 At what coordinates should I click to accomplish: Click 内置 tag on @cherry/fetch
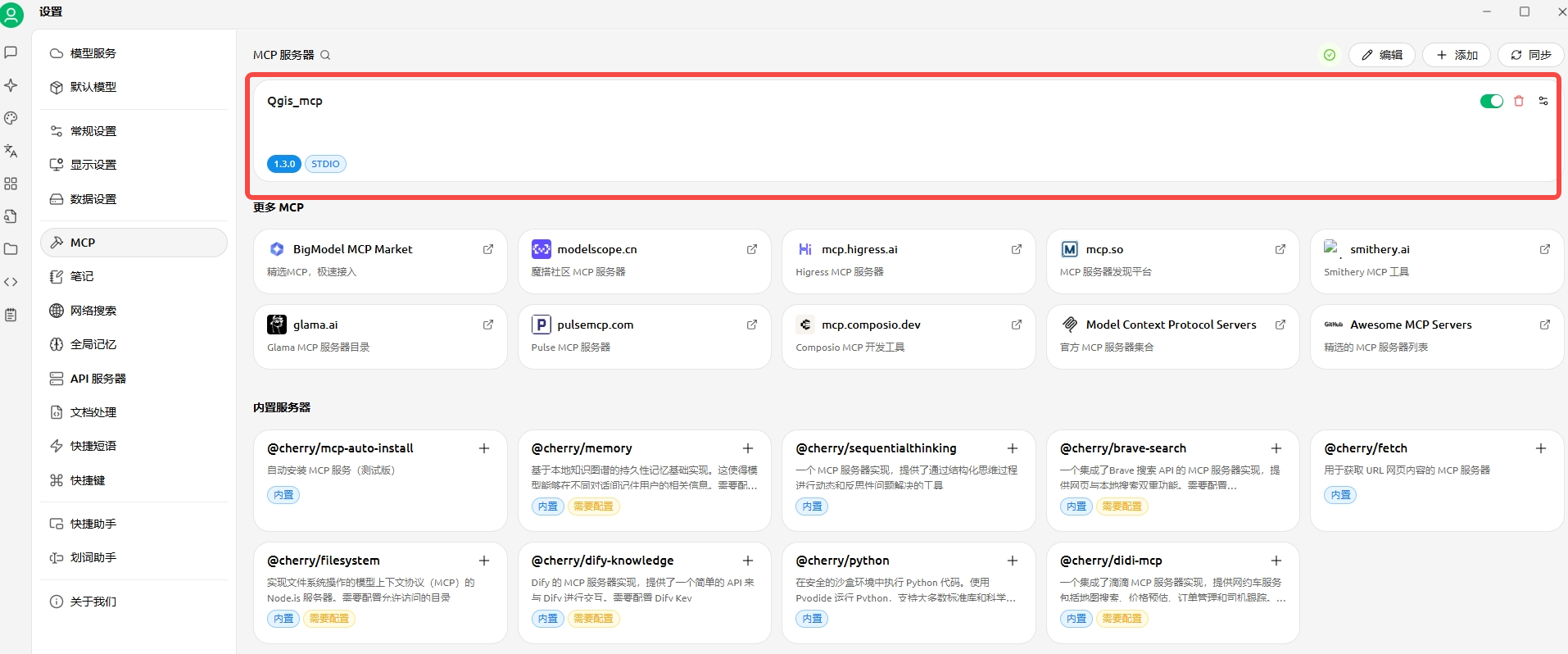click(1341, 495)
